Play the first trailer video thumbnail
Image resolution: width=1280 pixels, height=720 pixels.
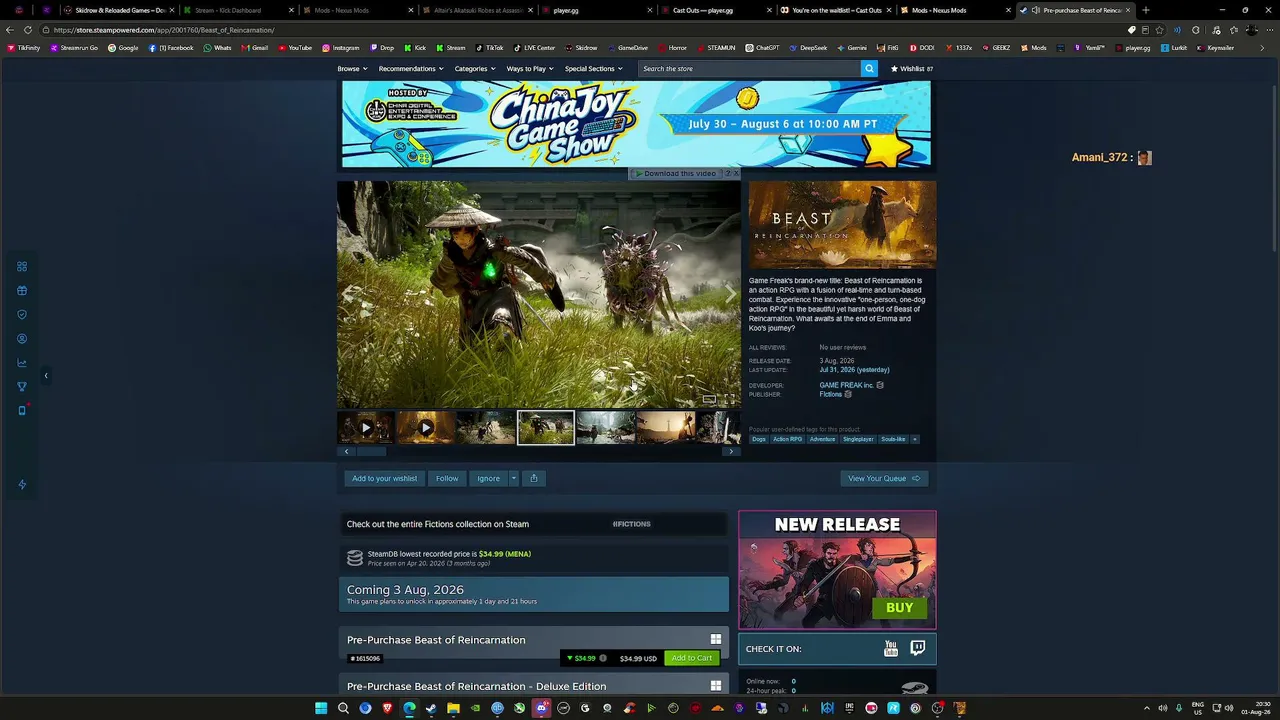click(x=366, y=428)
